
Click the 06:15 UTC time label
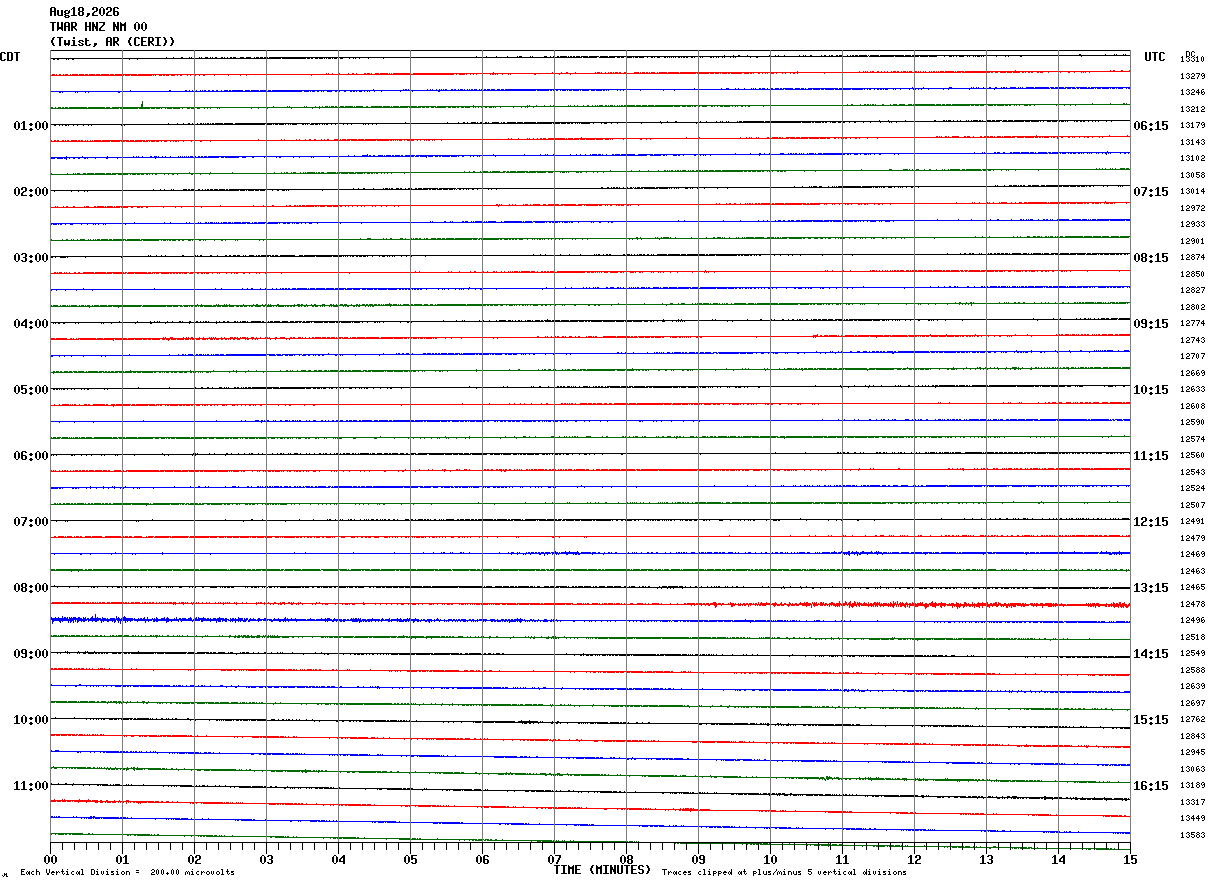point(1150,126)
